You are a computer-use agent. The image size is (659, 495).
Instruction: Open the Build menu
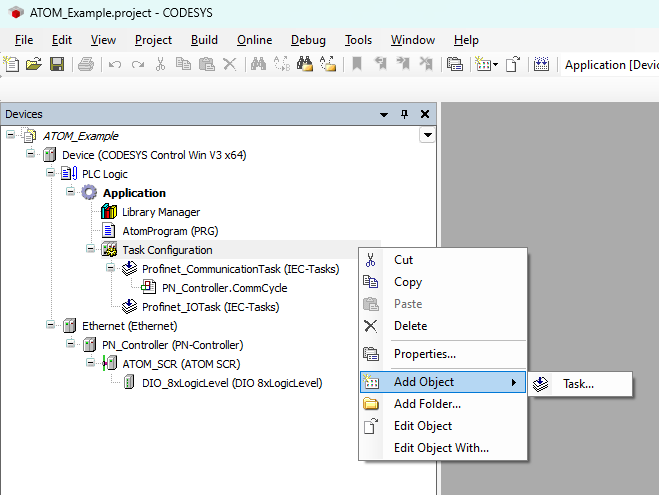coord(204,40)
